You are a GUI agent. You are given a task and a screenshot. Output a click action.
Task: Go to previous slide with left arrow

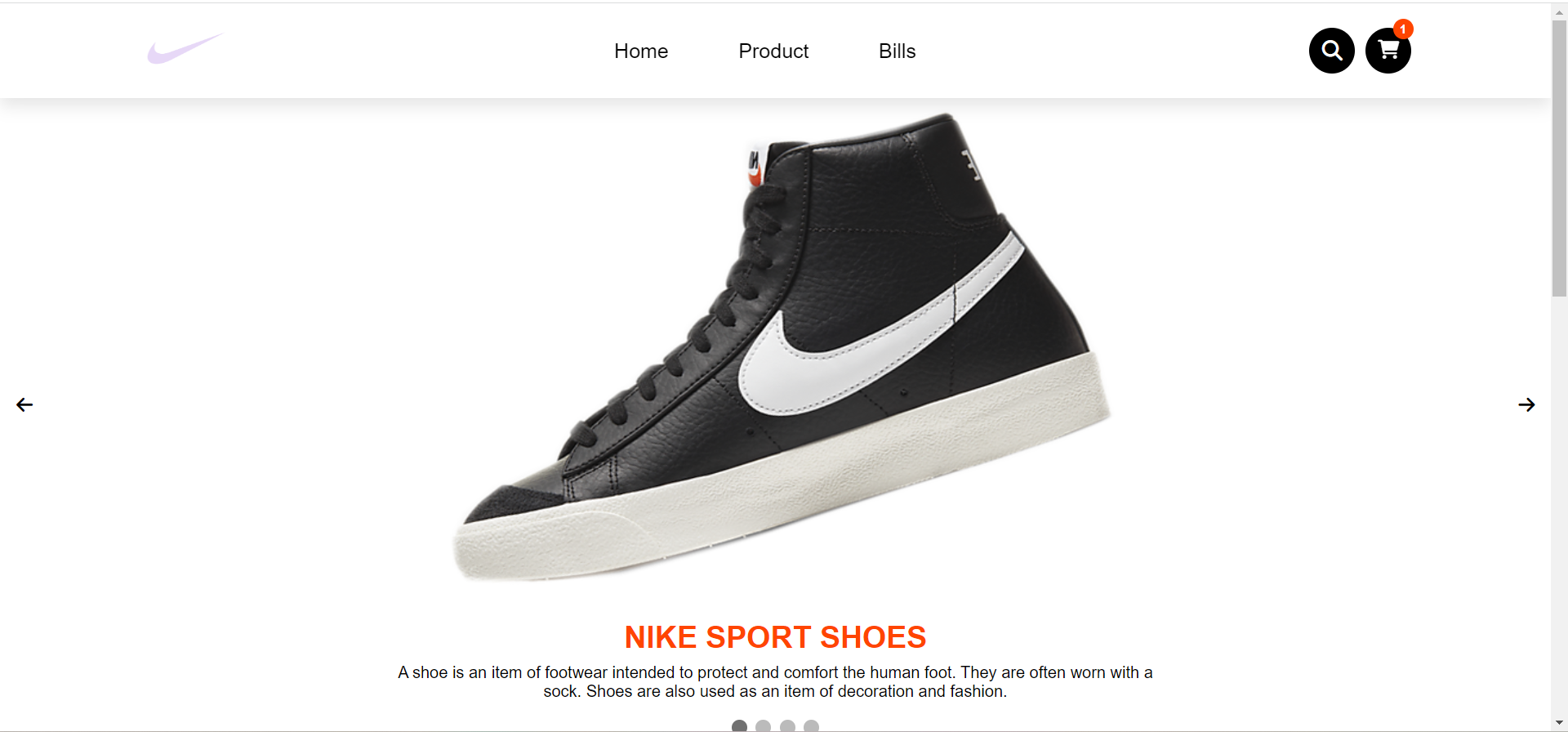(x=24, y=404)
